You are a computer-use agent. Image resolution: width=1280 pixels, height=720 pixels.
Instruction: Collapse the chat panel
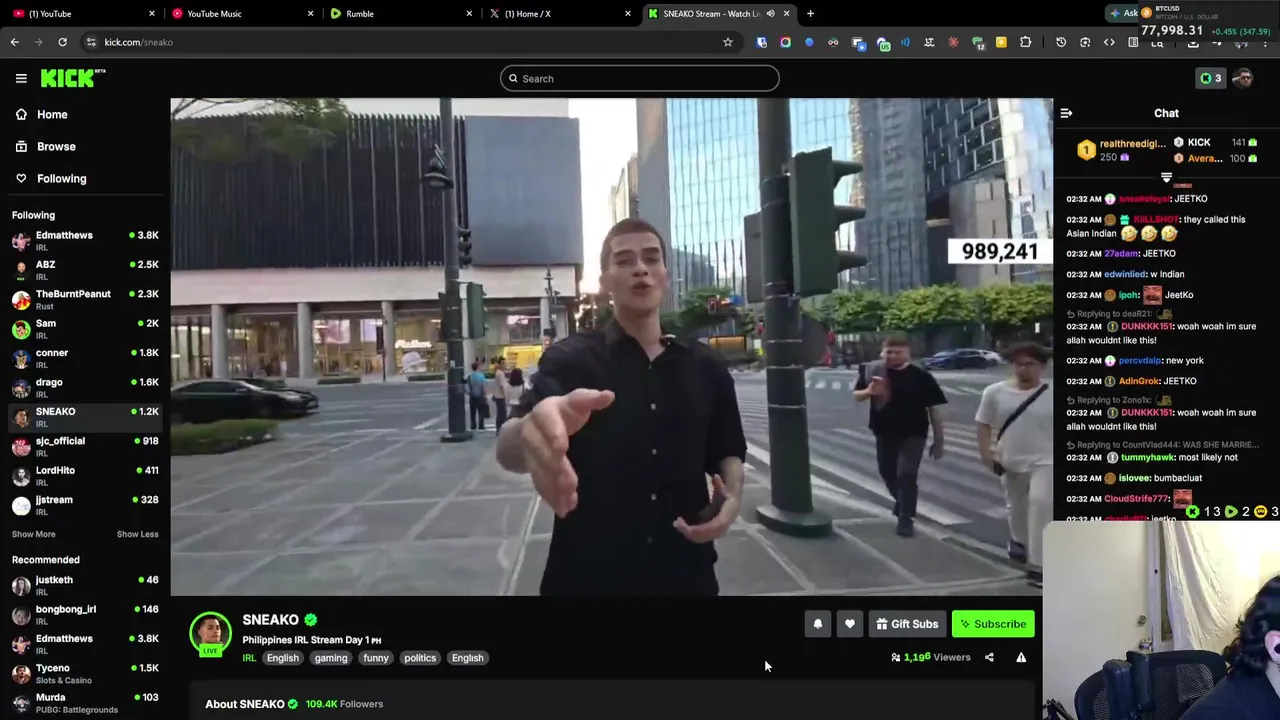1066,113
